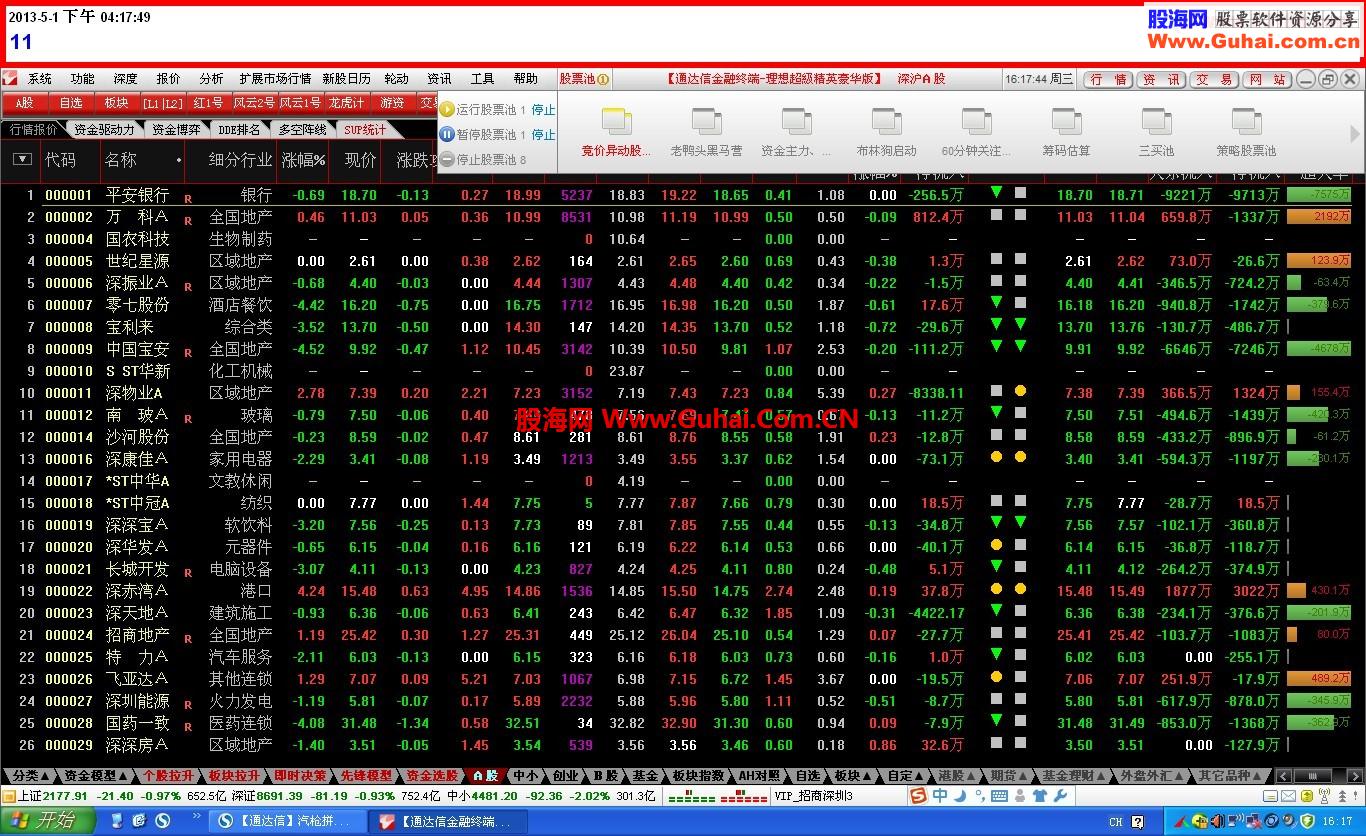The width and height of the screenshot is (1366, 836).
Task: Click the Sogou S input method icon
Action: pyautogui.click(x=917, y=796)
